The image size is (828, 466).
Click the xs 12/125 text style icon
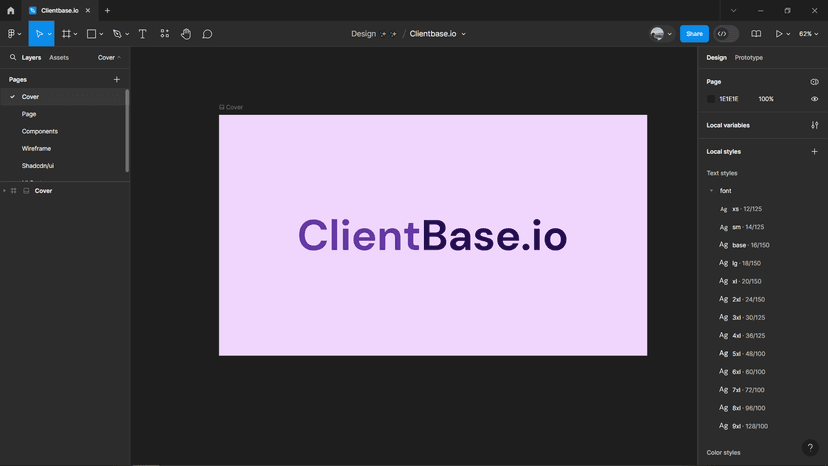(x=723, y=209)
